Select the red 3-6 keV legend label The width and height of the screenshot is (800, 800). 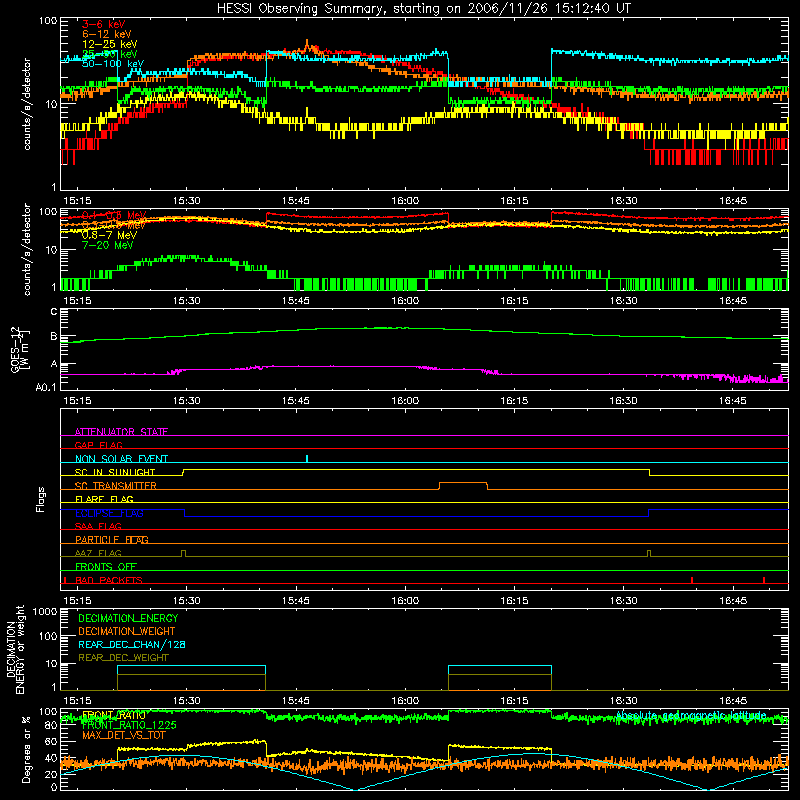[104, 24]
